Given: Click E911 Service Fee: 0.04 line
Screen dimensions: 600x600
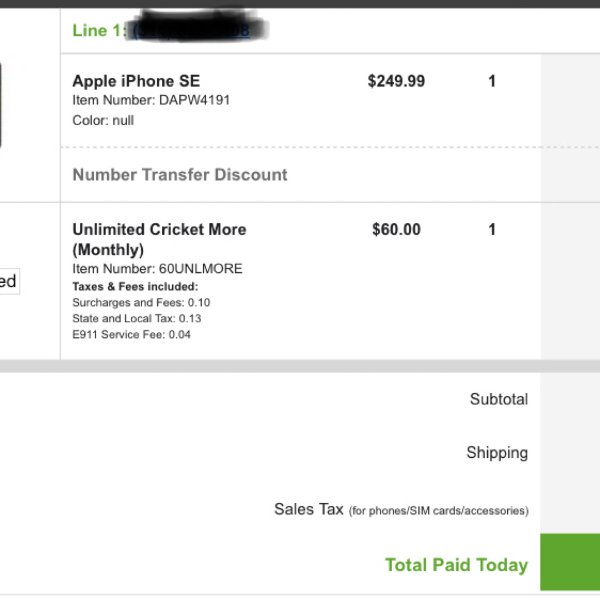Looking at the screenshot, I should point(131,334).
